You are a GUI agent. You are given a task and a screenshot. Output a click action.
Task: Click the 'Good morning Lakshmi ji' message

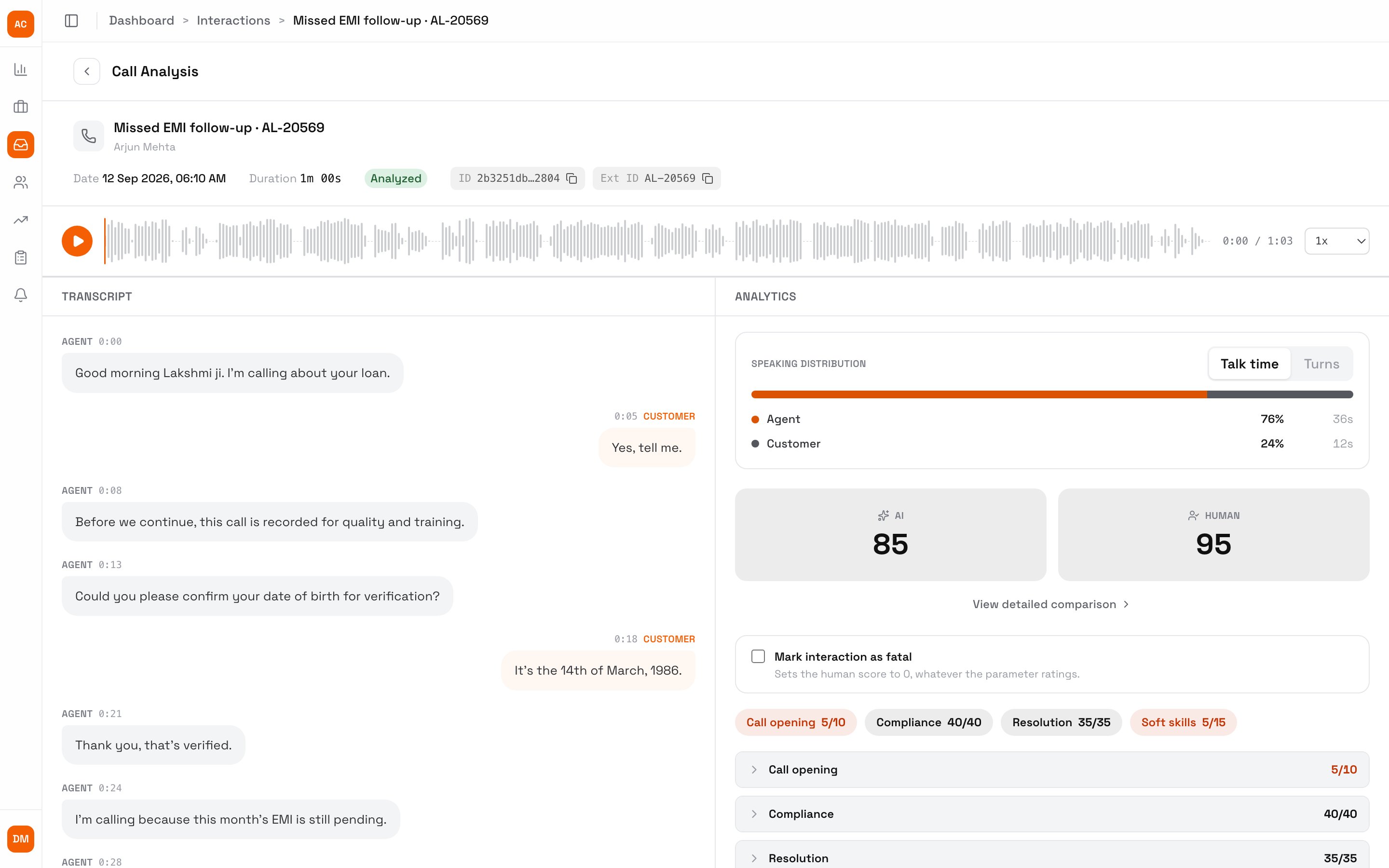[232, 373]
